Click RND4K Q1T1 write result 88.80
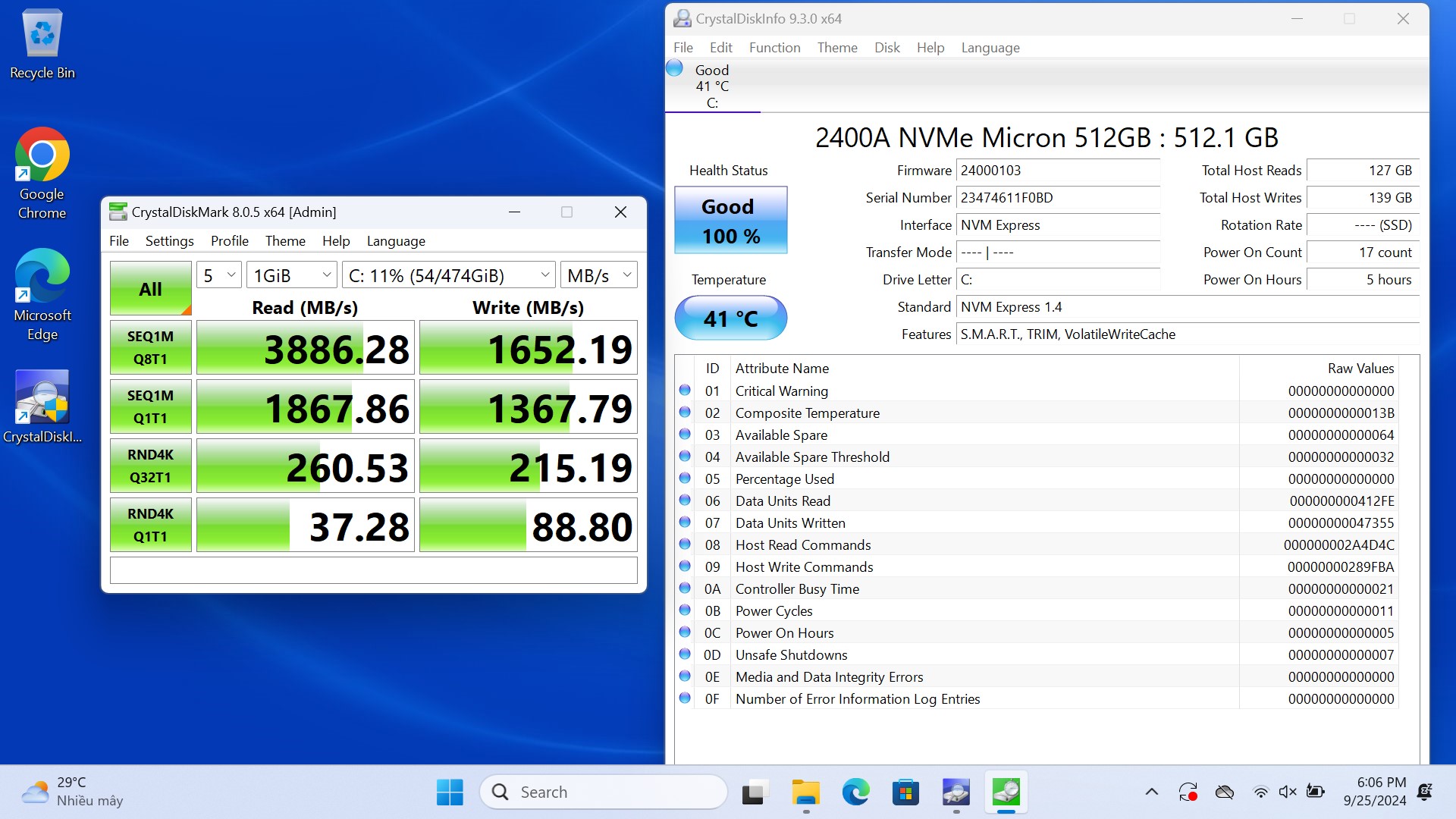The width and height of the screenshot is (1456, 819). coord(528,525)
